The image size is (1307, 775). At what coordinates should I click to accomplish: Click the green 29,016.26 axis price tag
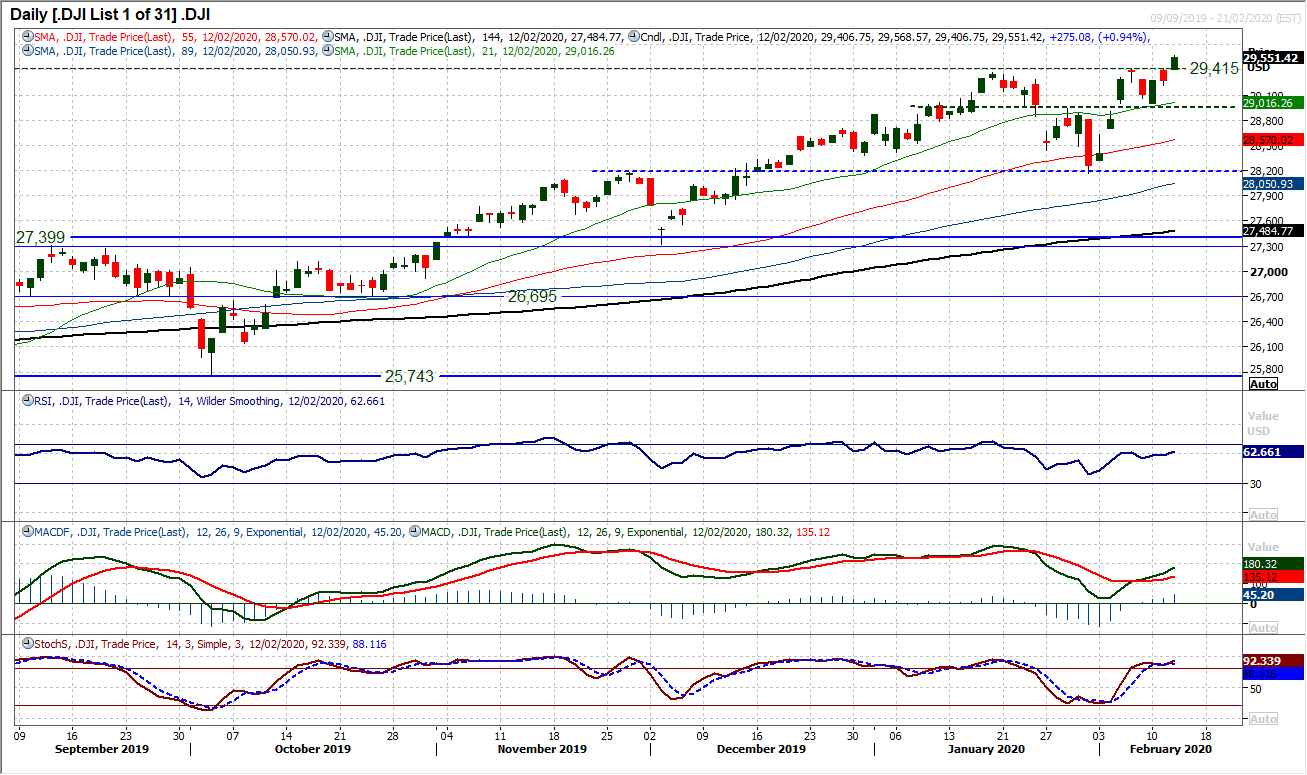pyautogui.click(x=1274, y=102)
